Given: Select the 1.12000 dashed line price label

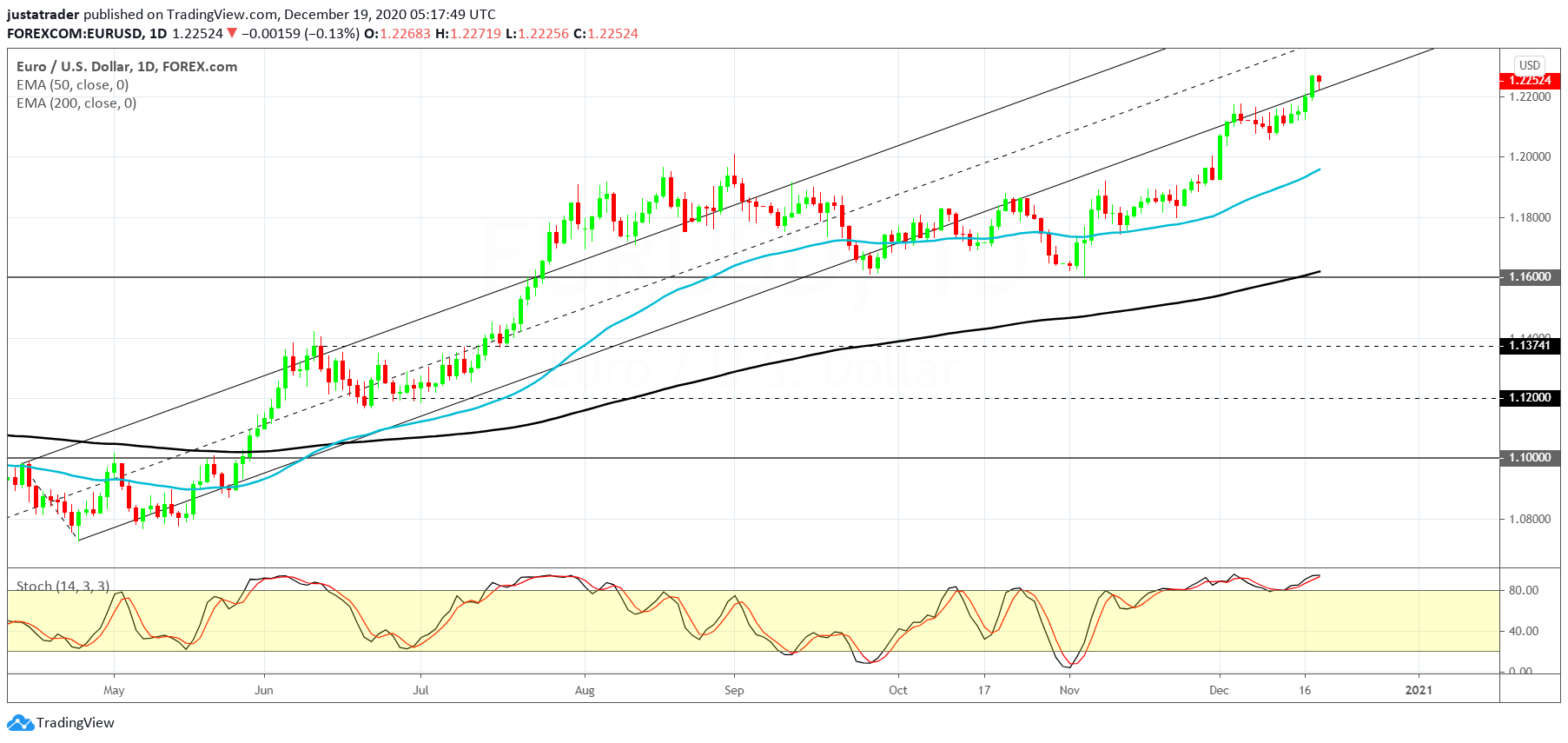Looking at the screenshot, I should pyautogui.click(x=1530, y=398).
